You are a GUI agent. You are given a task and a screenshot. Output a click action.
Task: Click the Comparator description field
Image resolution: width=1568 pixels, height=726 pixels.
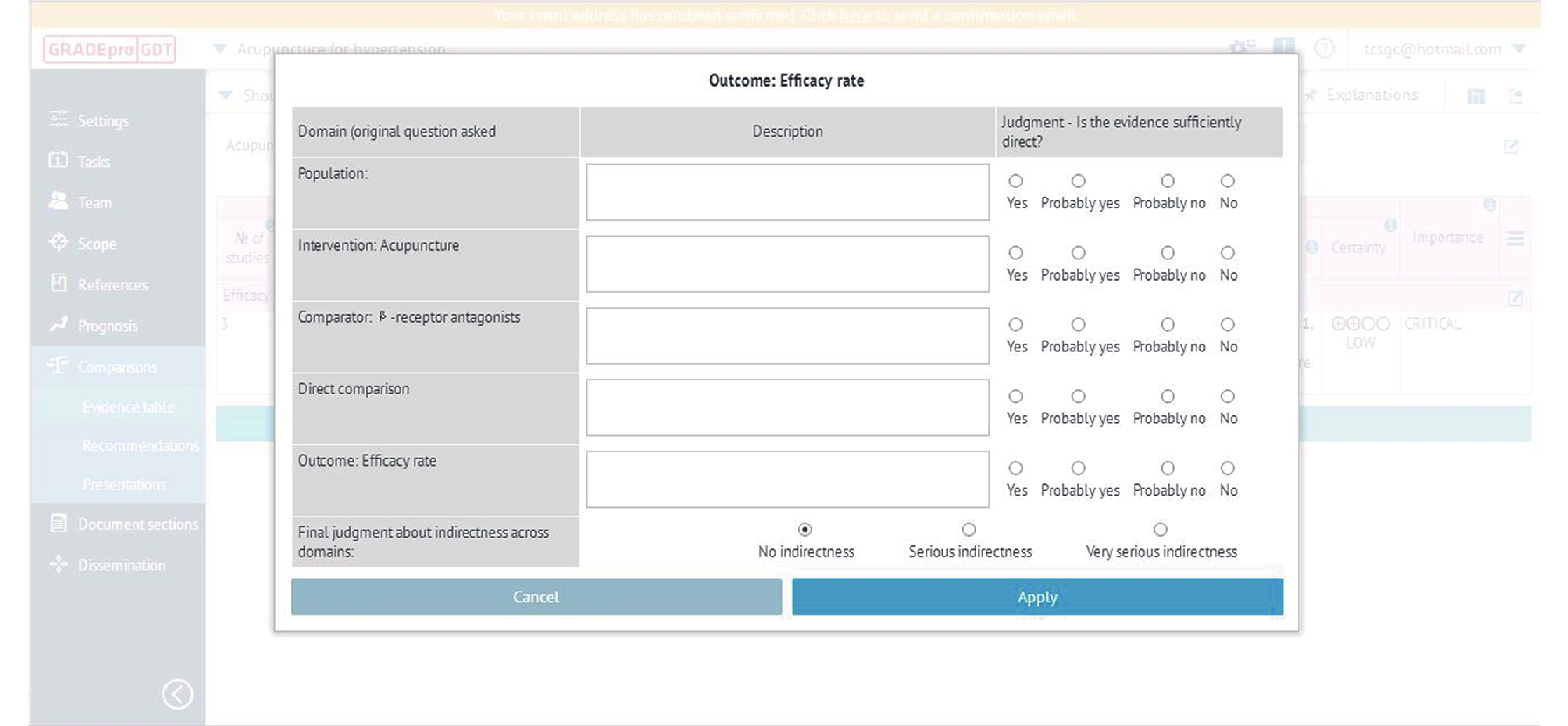788,336
